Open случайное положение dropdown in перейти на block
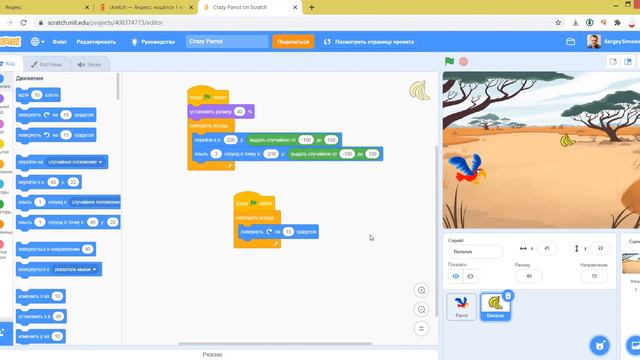The height and width of the screenshot is (360, 640). [x=76, y=162]
